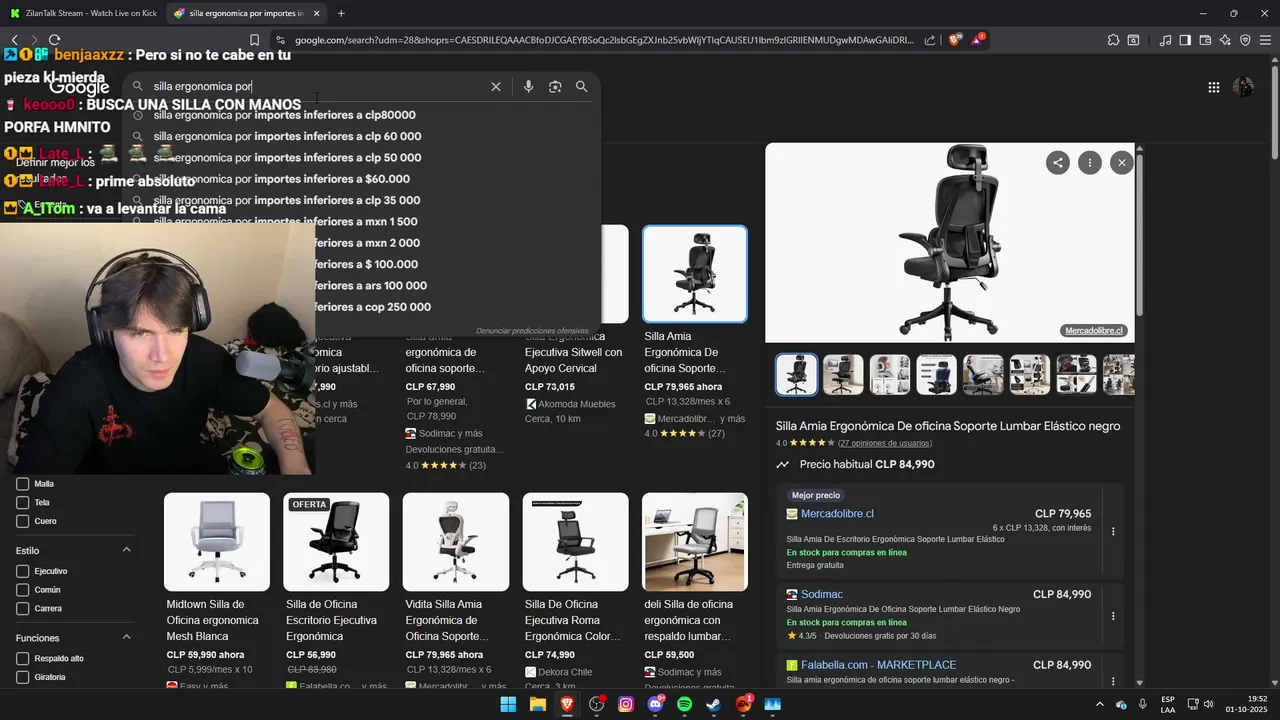
Task: Open Brave Shields icon
Action: point(955,40)
